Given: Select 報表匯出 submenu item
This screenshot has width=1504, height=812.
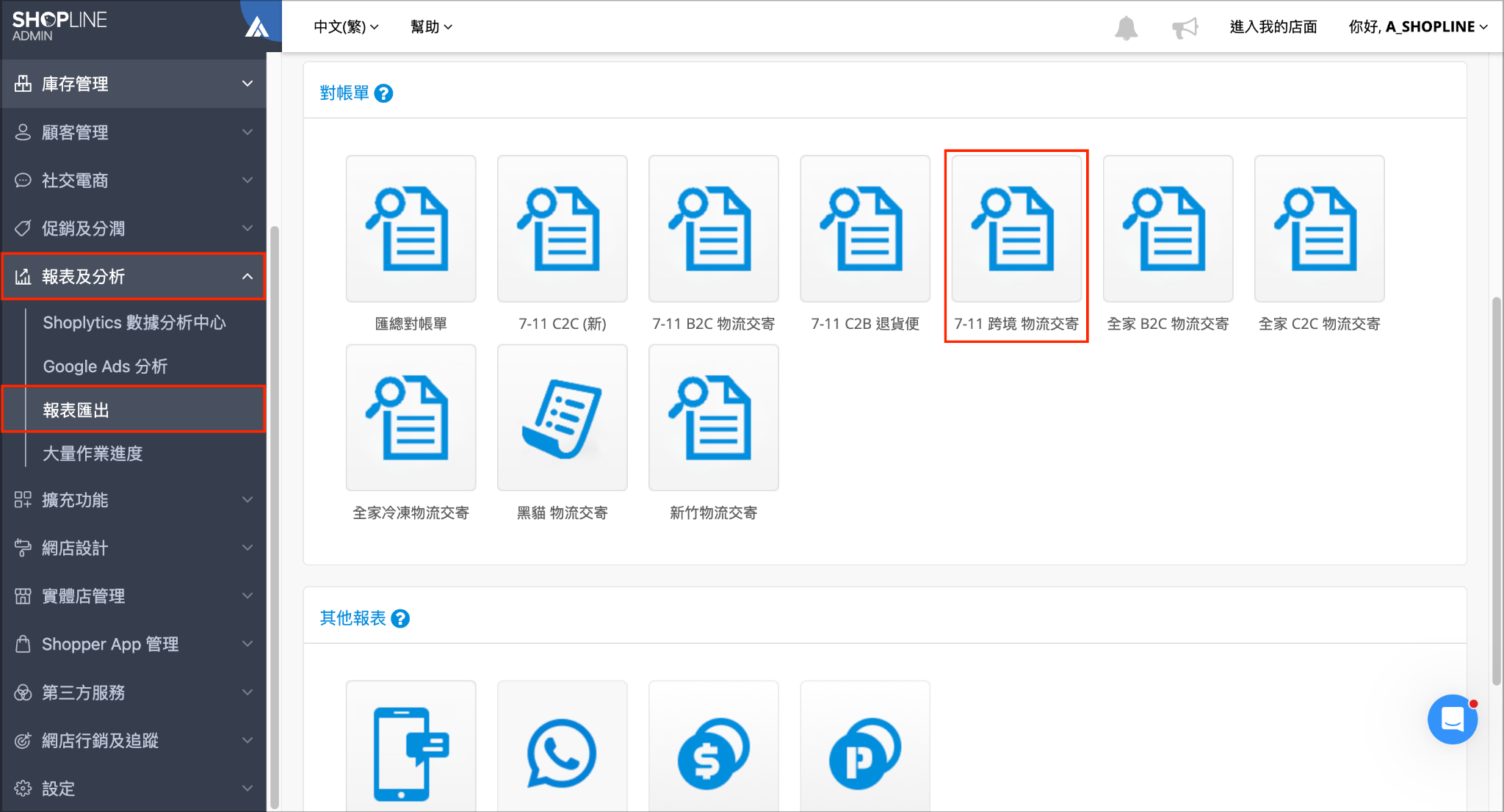Looking at the screenshot, I should [x=134, y=409].
